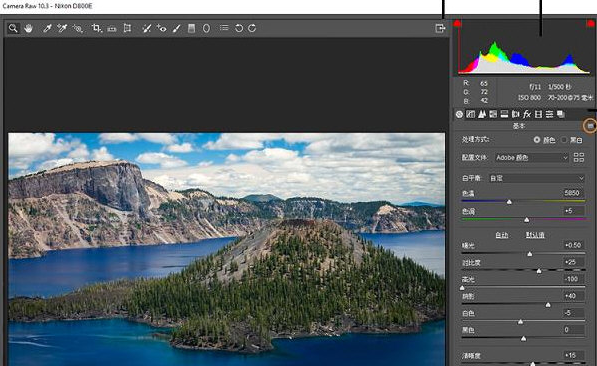
Task: Select the Red Eye Removal tool
Action: 161,28
